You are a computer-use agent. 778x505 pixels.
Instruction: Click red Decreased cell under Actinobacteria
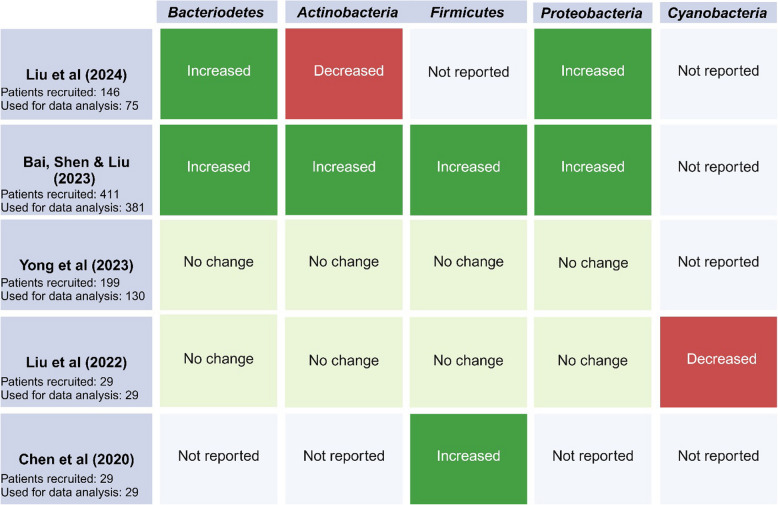[x=343, y=71]
